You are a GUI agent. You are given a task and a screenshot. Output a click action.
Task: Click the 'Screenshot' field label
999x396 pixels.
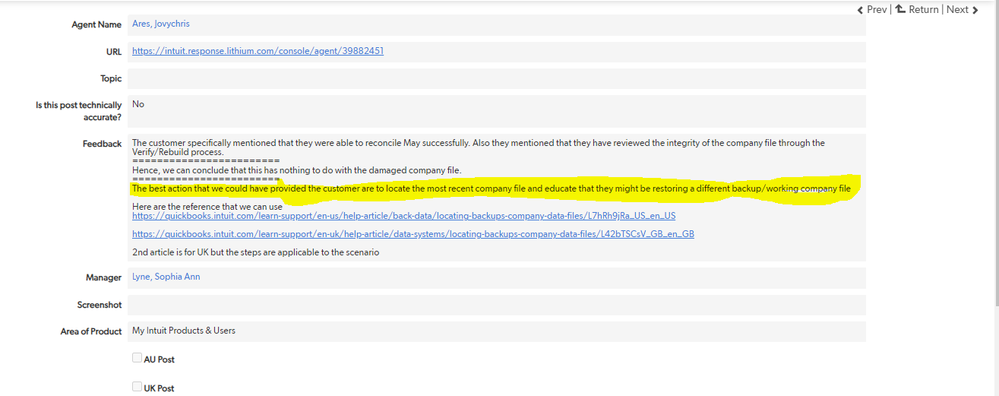(99, 305)
